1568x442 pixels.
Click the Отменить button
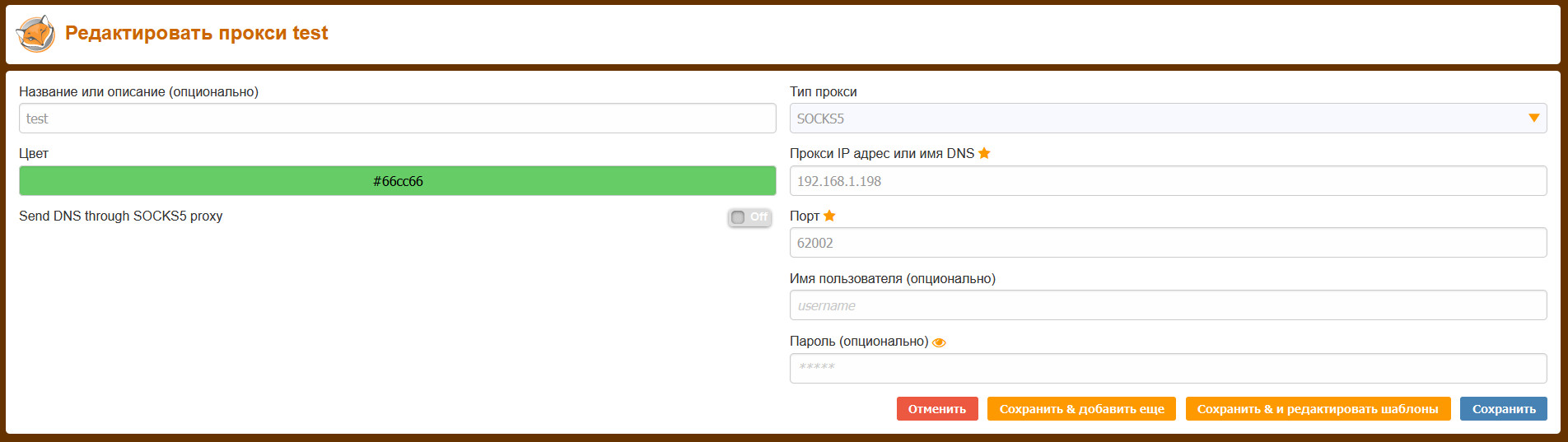[937, 409]
